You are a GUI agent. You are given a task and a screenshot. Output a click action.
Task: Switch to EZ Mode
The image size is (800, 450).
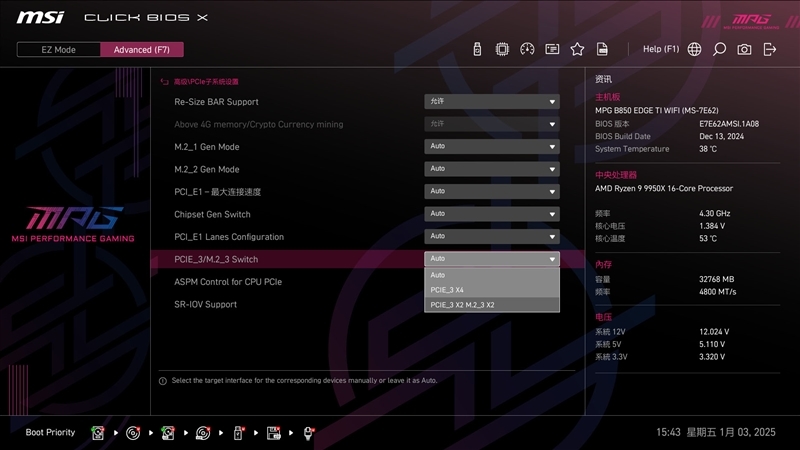(x=59, y=49)
